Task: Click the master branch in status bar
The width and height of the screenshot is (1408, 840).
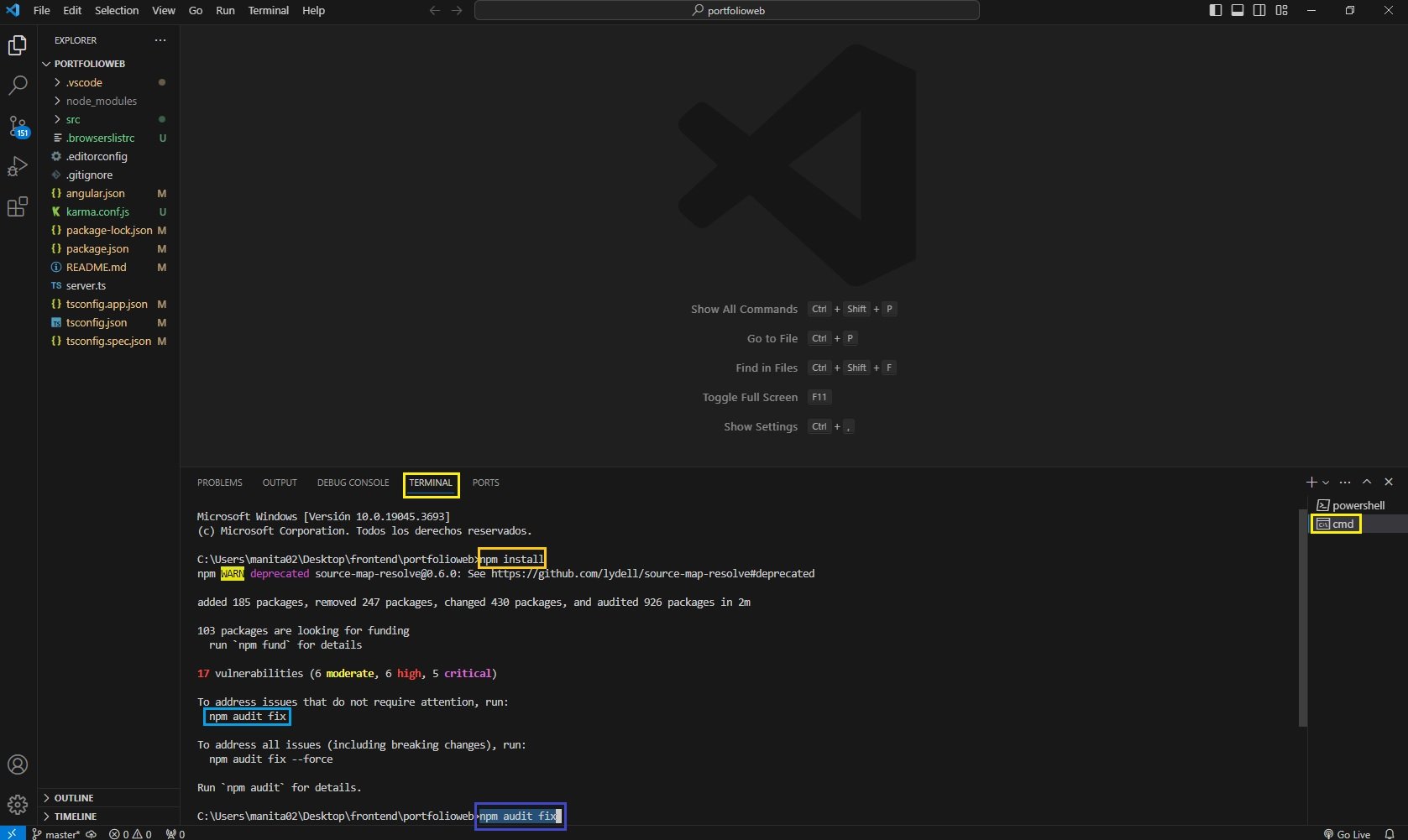Action: 56,834
